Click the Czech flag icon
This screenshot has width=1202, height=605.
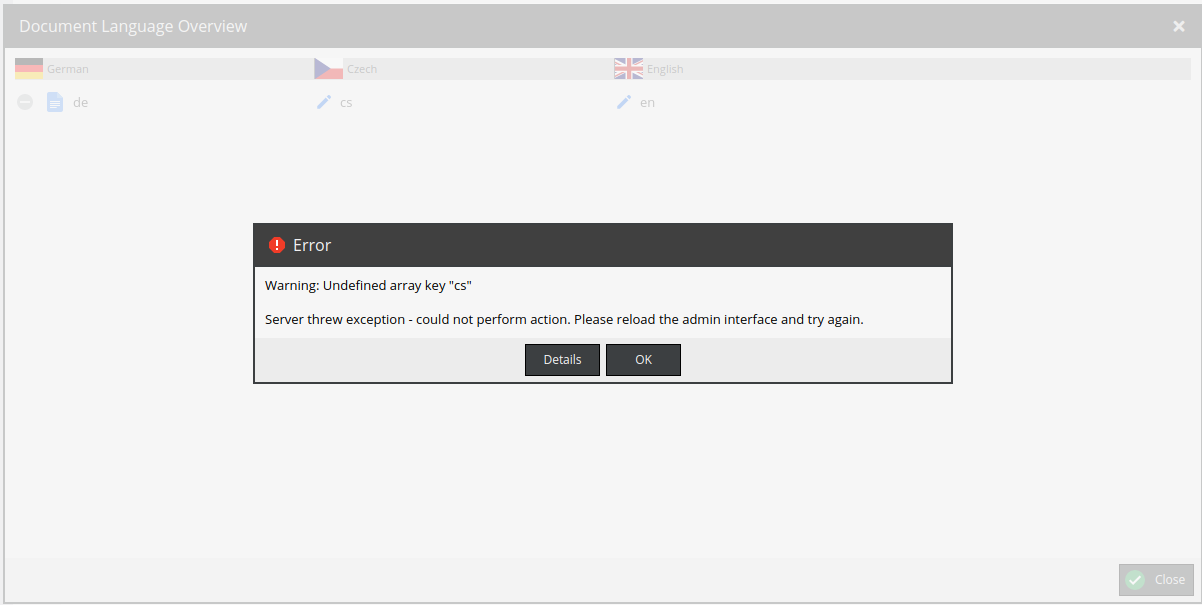pos(328,68)
